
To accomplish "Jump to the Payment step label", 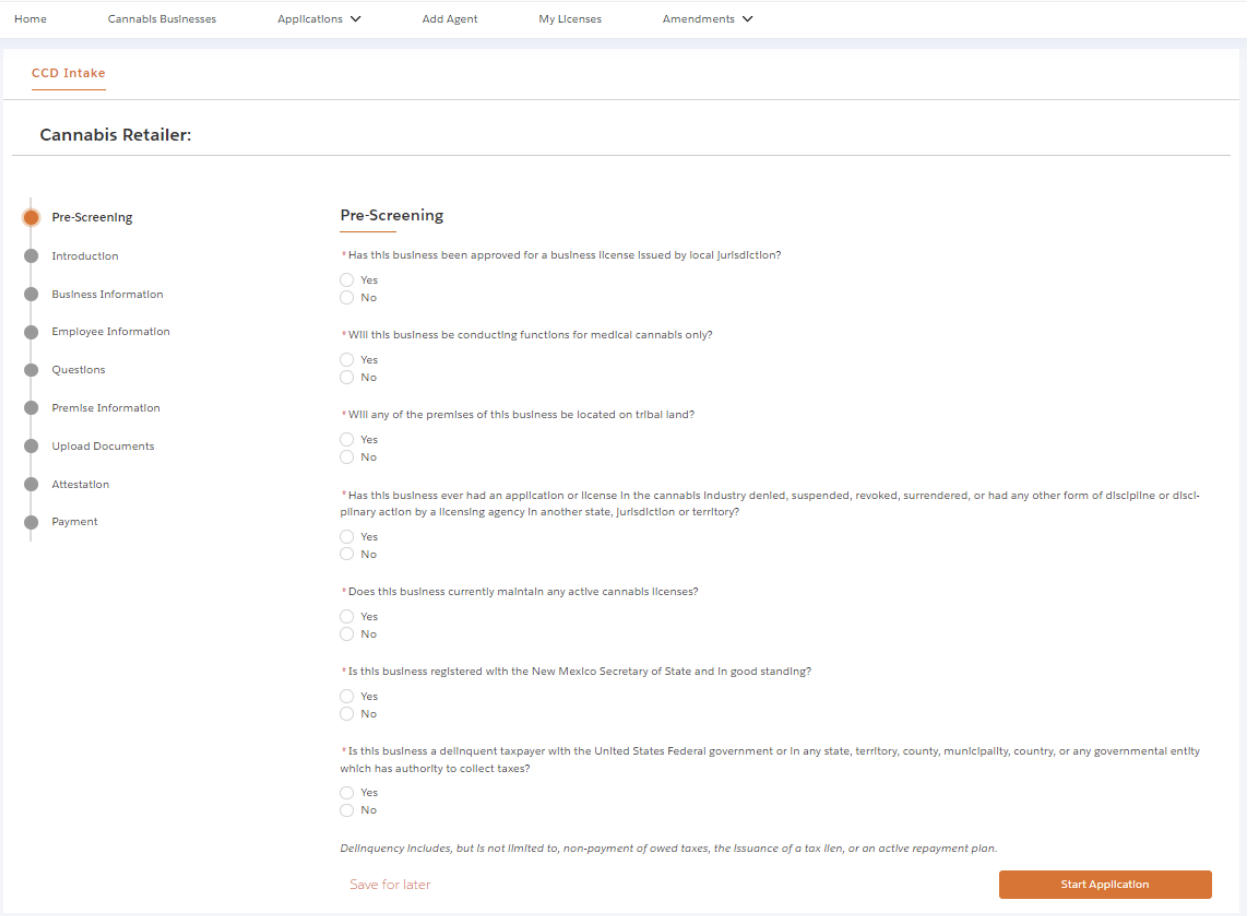I will click(75, 522).
